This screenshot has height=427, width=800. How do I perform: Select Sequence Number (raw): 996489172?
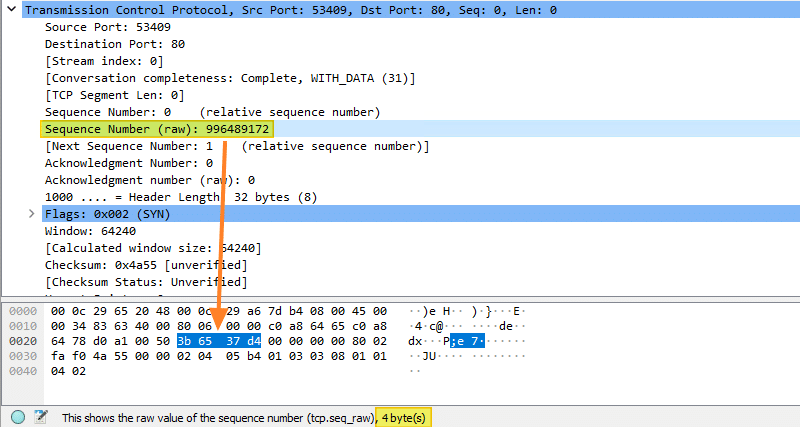tap(157, 130)
